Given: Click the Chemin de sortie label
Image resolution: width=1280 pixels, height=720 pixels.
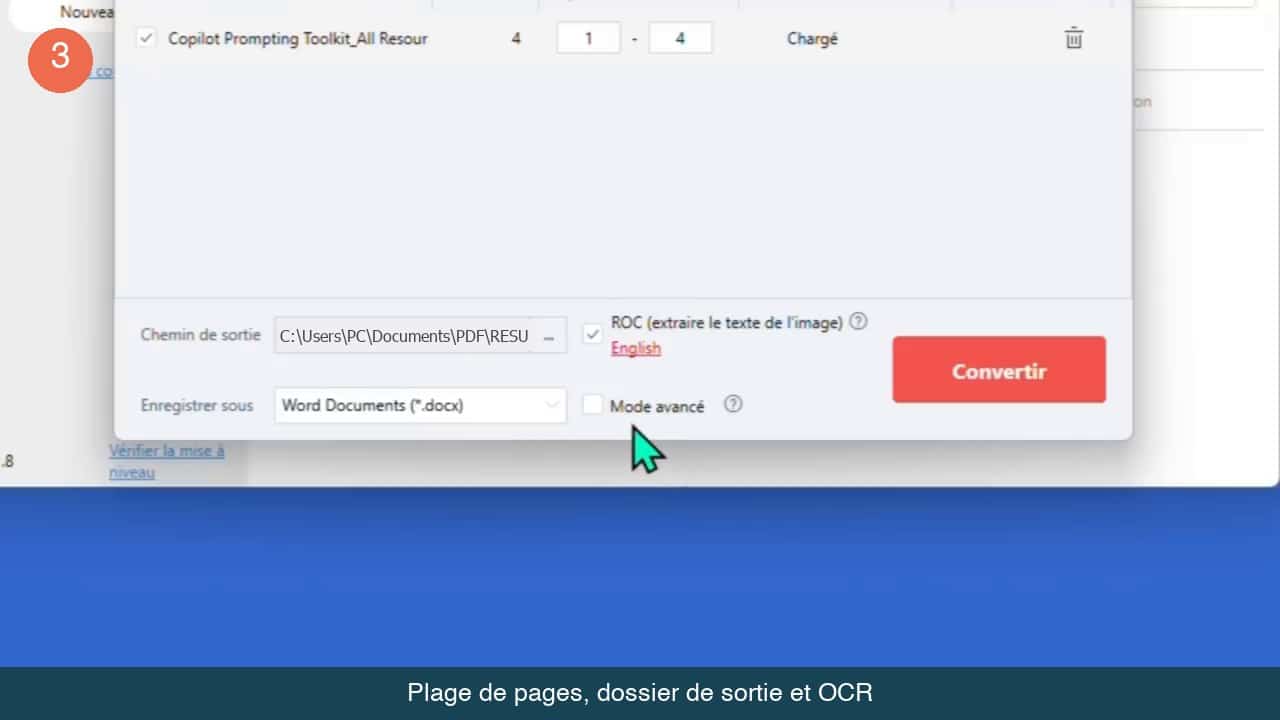Looking at the screenshot, I should [200, 335].
